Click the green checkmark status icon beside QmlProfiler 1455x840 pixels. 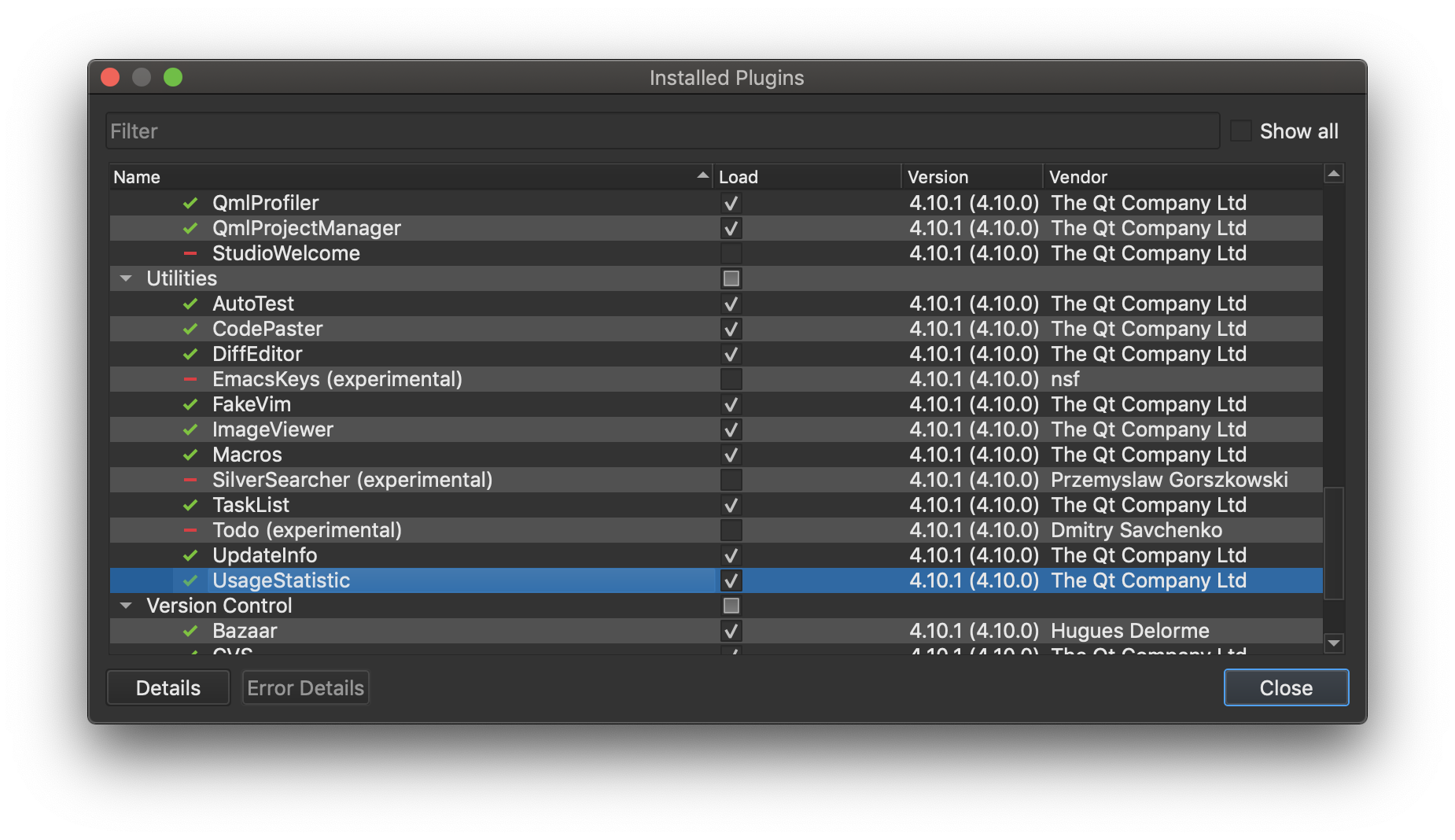click(x=190, y=203)
